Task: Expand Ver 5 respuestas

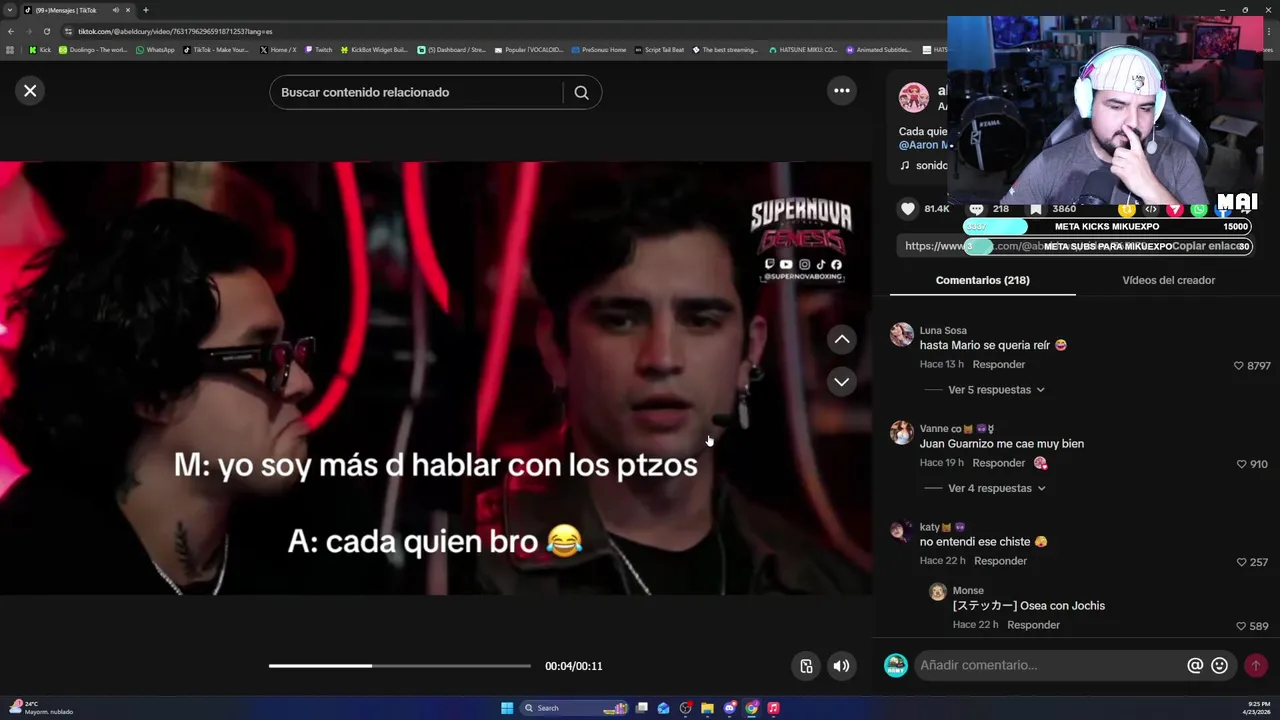Action: [996, 390]
